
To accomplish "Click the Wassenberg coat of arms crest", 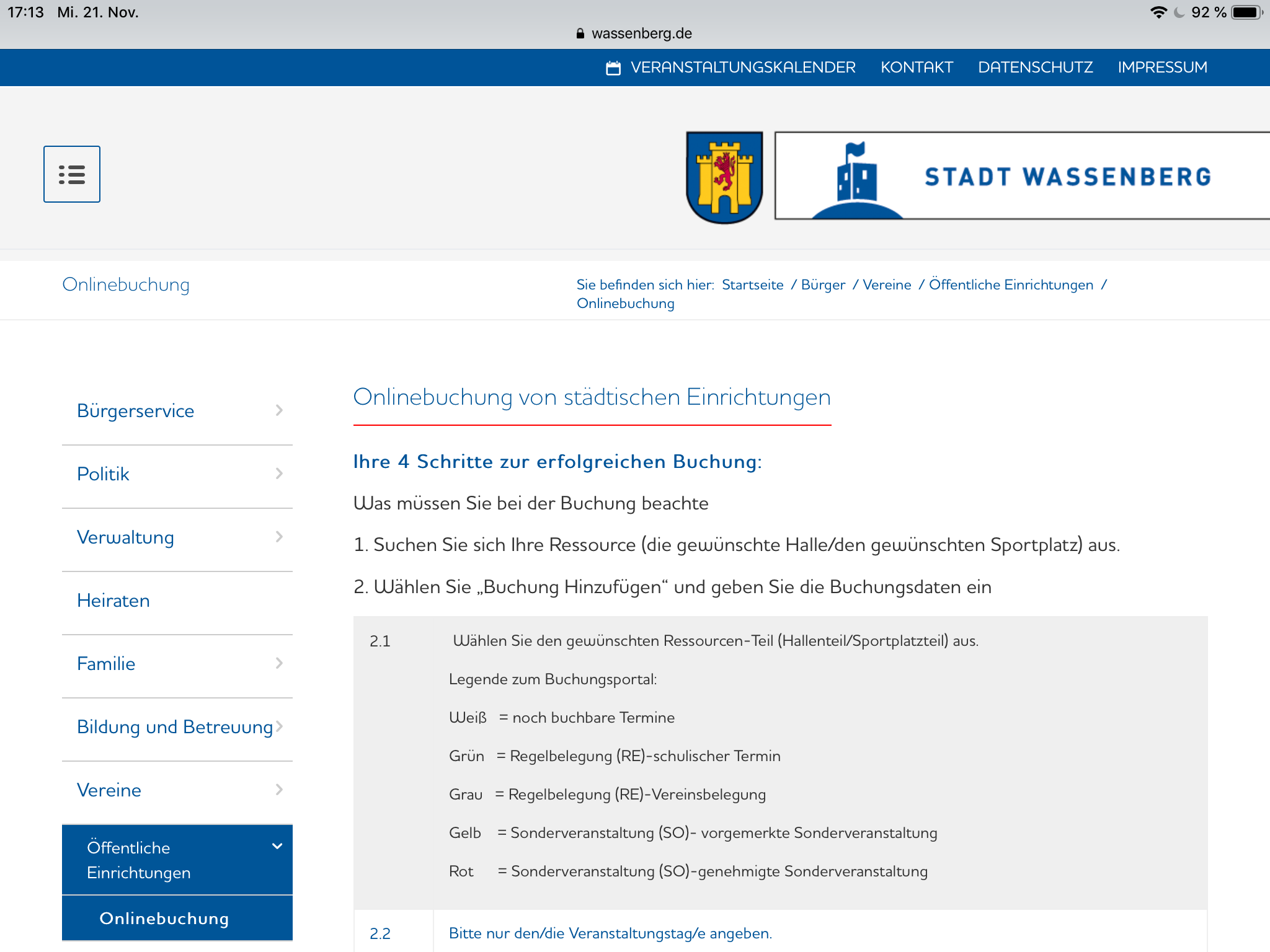I will [724, 177].
